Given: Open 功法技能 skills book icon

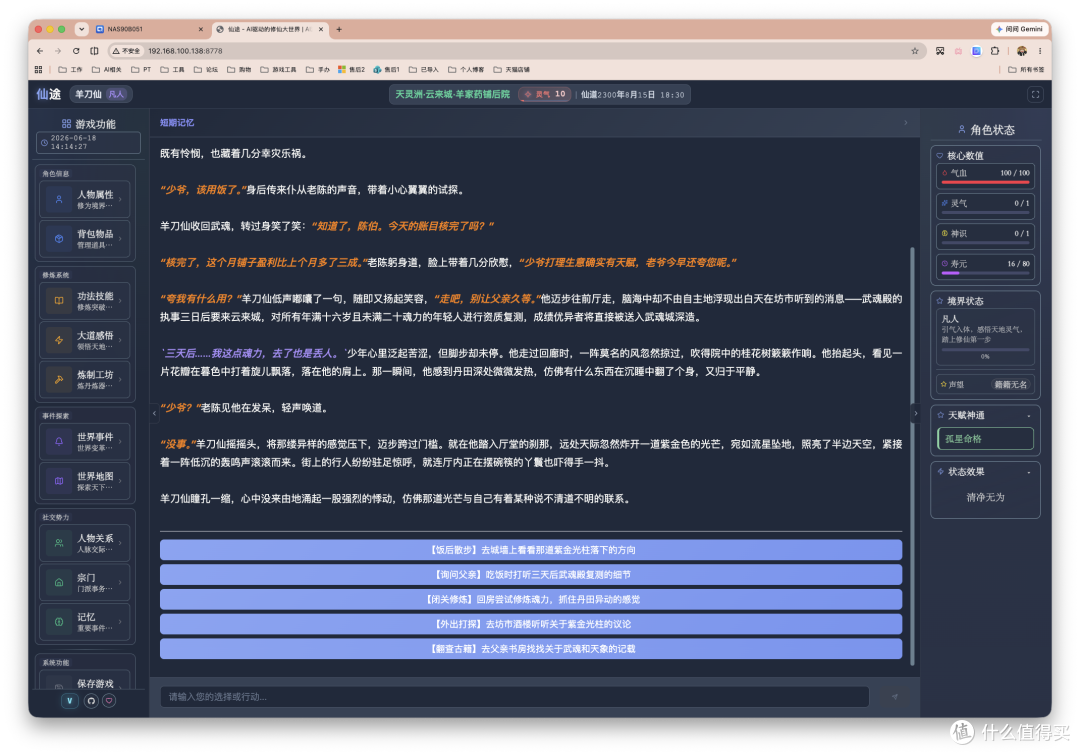Looking at the screenshot, I should pyautogui.click(x=59, y=300).
